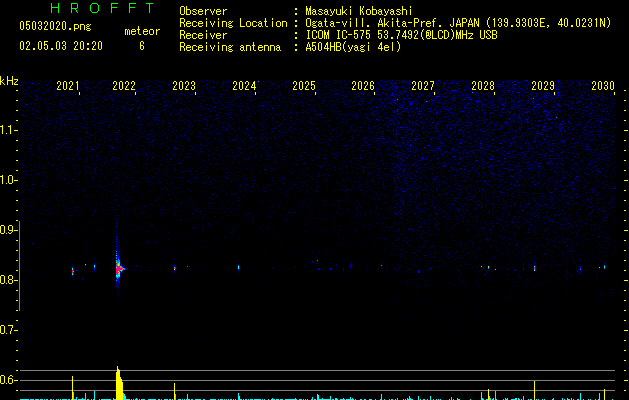The width and height of the screenshot is (629, 400).
Task: Click the 2027 time axis label
Action: pyautogui.click(x=423, y=86)
